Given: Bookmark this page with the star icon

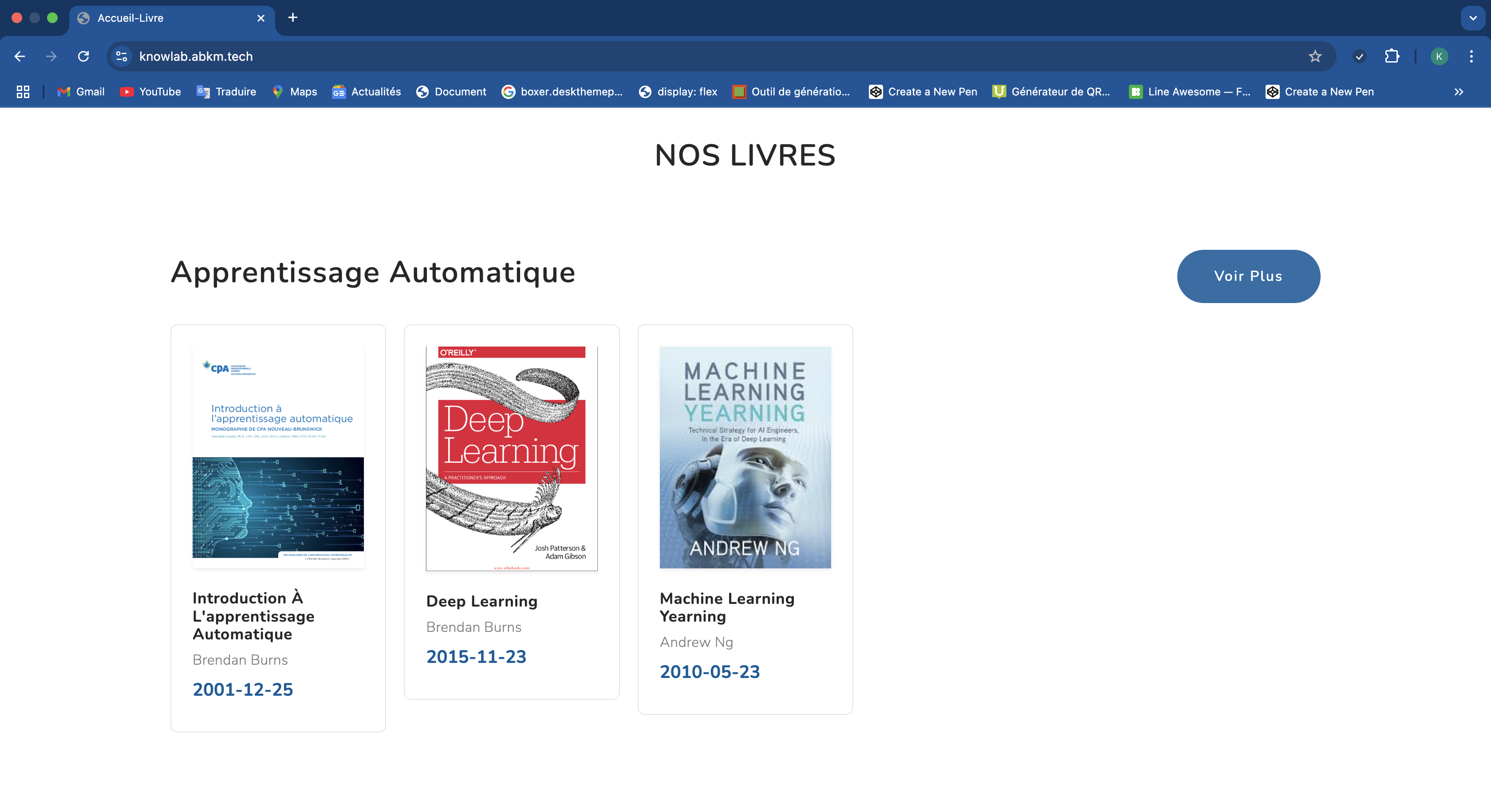Looking at the screenshot, I should click(x=1315, y=56).
